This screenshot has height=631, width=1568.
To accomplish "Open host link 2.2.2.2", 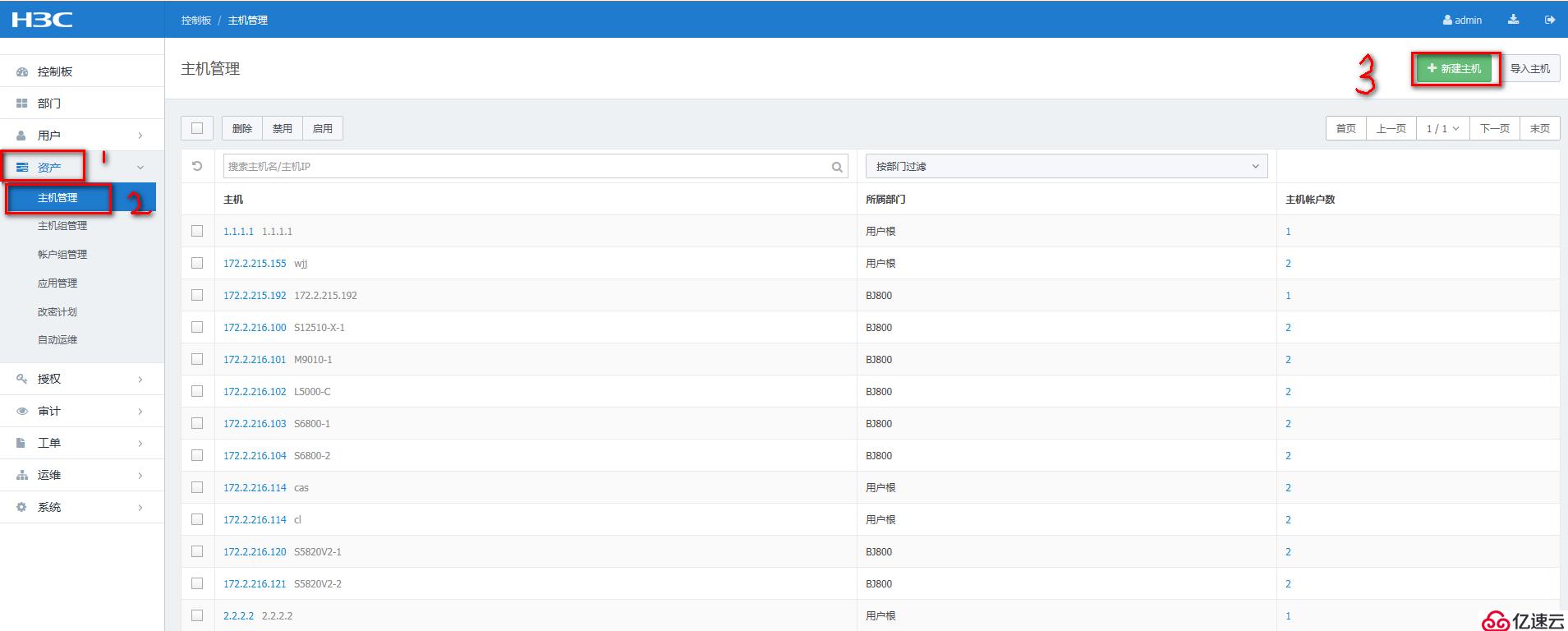I will (238, 615).
